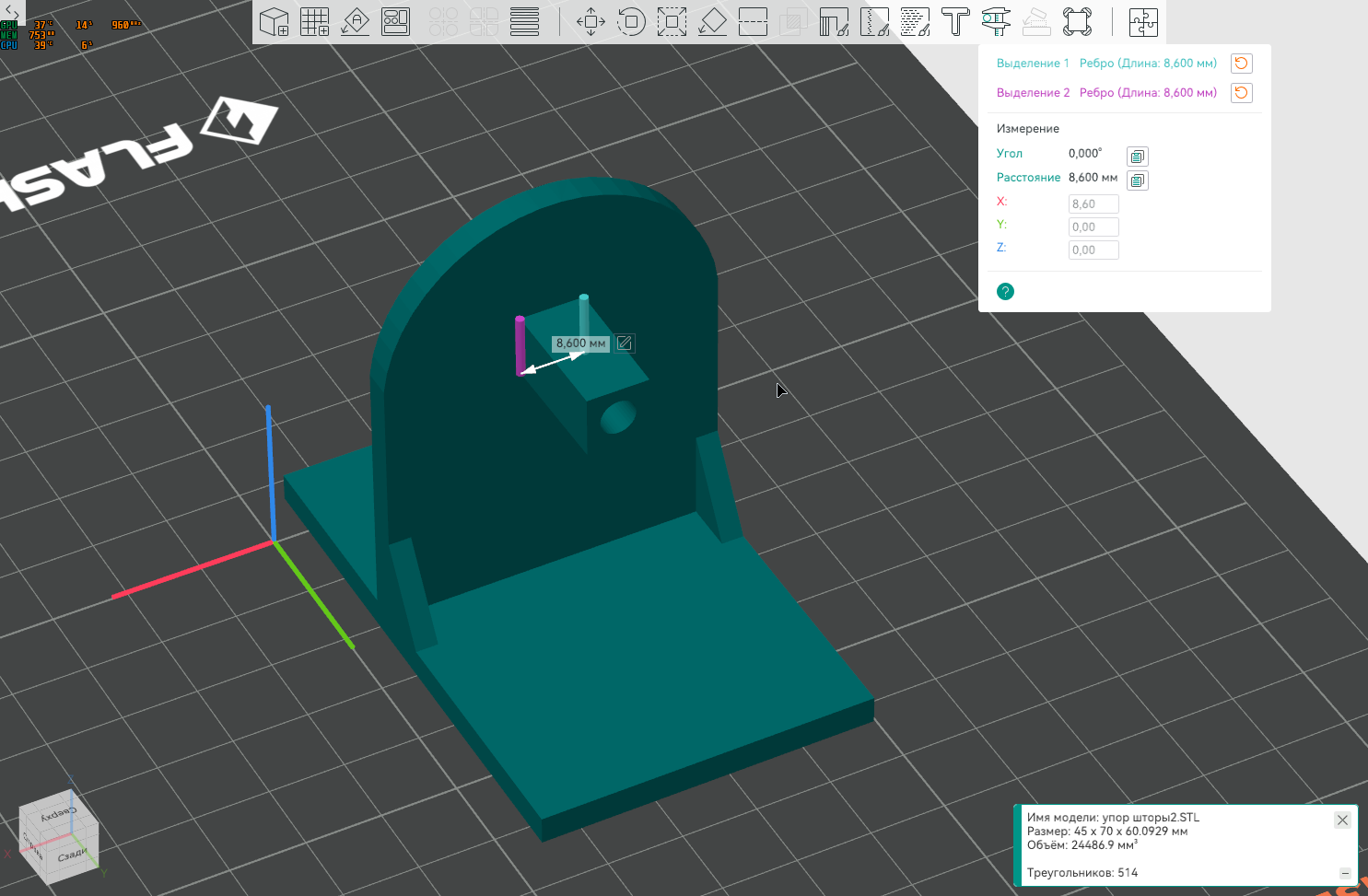The image size is (1368, 896).
Task: Switch to assembly view puzzle icon
Action: (1143, 22)
